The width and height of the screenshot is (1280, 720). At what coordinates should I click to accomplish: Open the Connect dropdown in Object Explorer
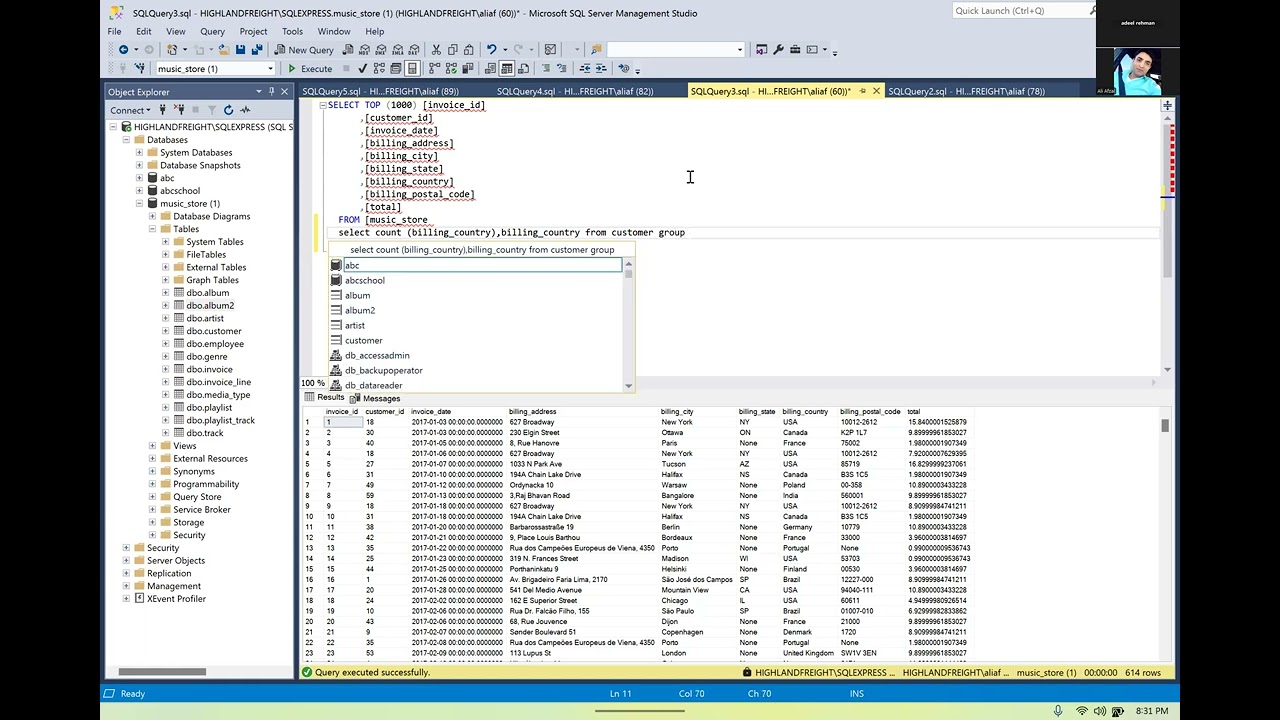130,110
